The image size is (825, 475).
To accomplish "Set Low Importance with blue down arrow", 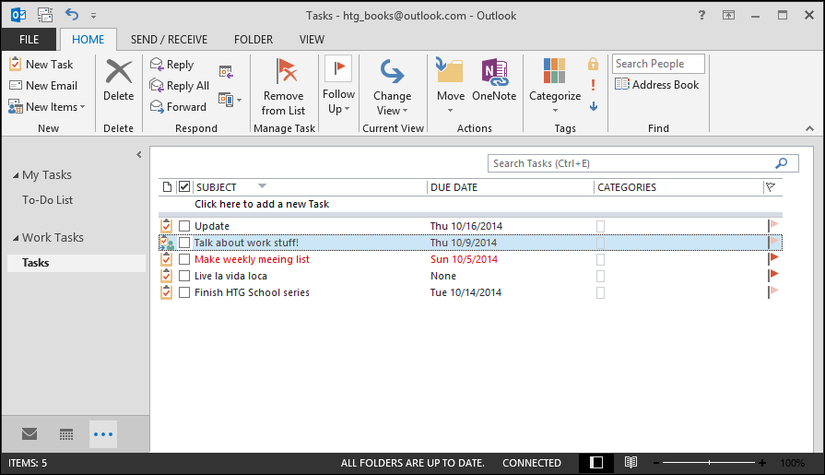I will [x=593, y=106].
